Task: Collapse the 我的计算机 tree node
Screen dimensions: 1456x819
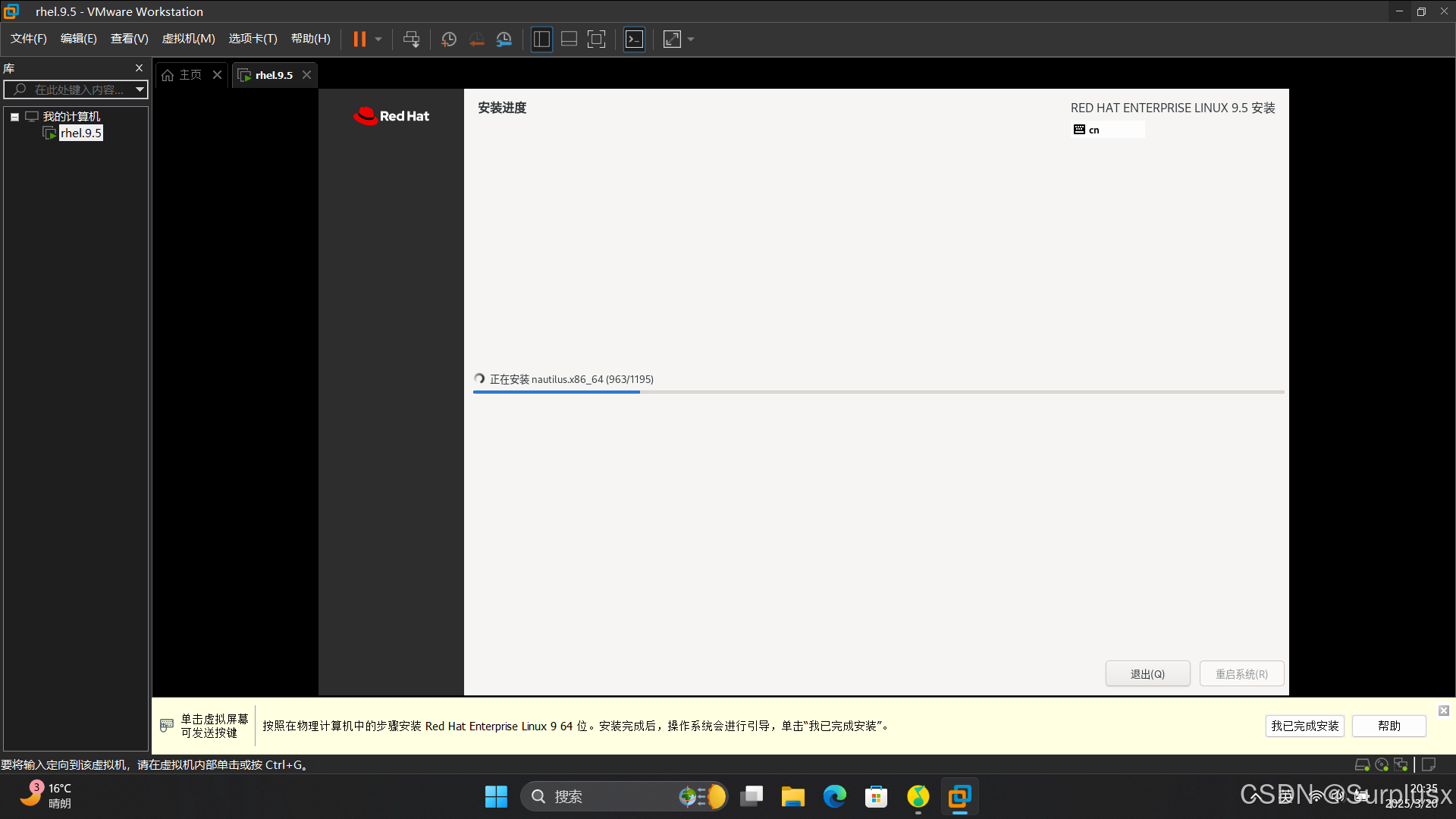Action: [14, 117]
